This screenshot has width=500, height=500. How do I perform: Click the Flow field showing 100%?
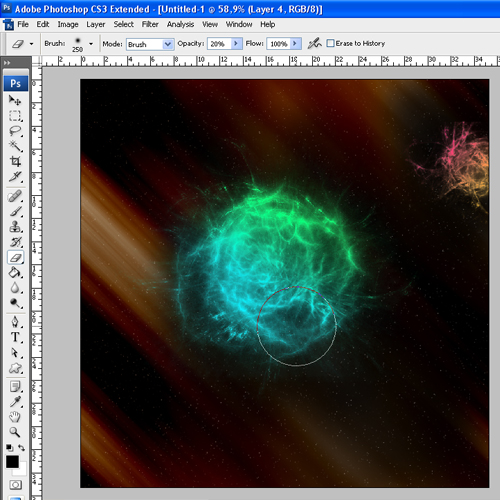point(279,44)
